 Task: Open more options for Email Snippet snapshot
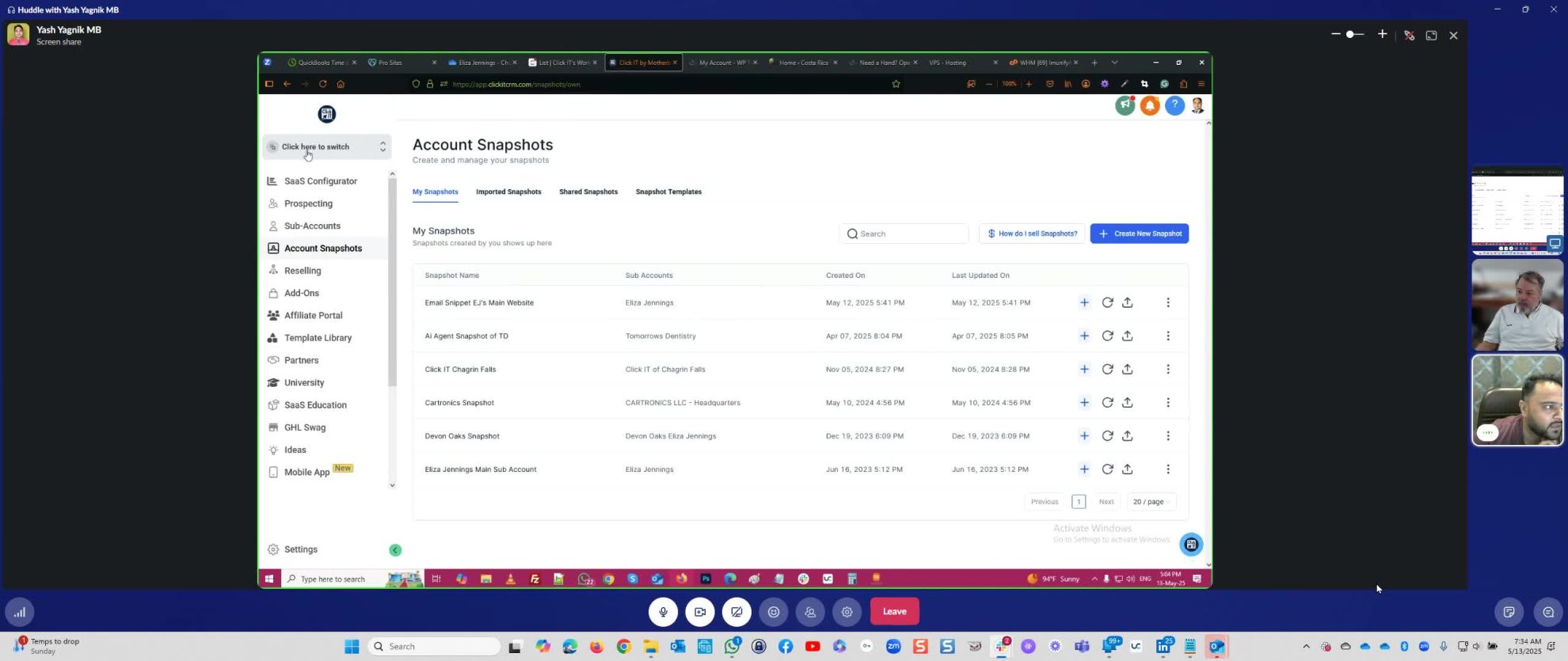(x=1168, y=302)
